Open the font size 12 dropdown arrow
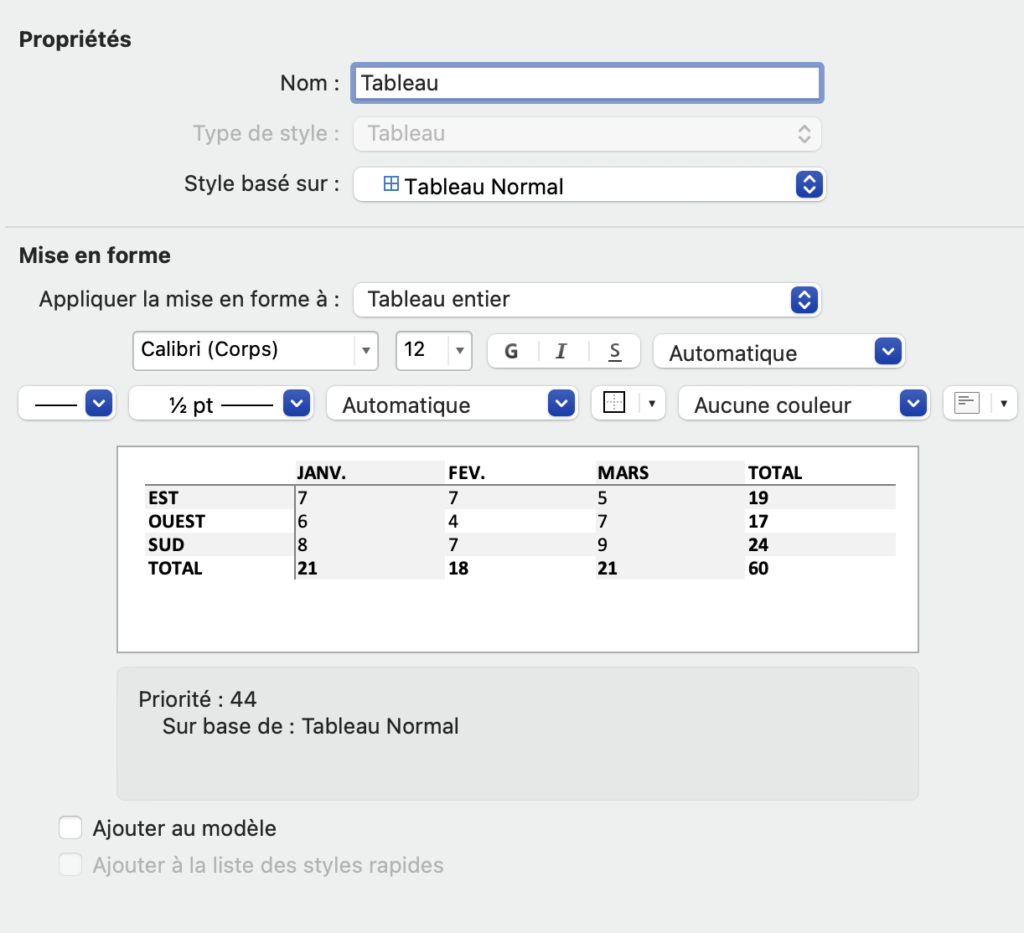Viewport: 1024px width, 933px height. click(460, 351)
